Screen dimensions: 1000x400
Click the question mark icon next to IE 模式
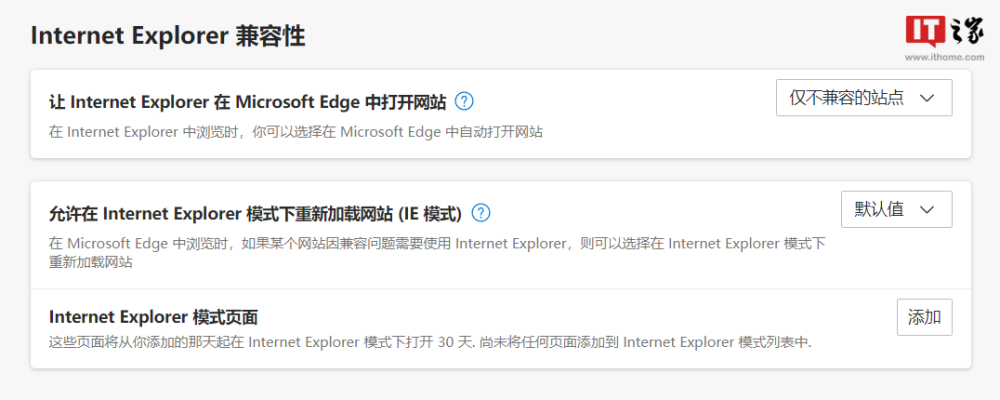click(481, 212)
